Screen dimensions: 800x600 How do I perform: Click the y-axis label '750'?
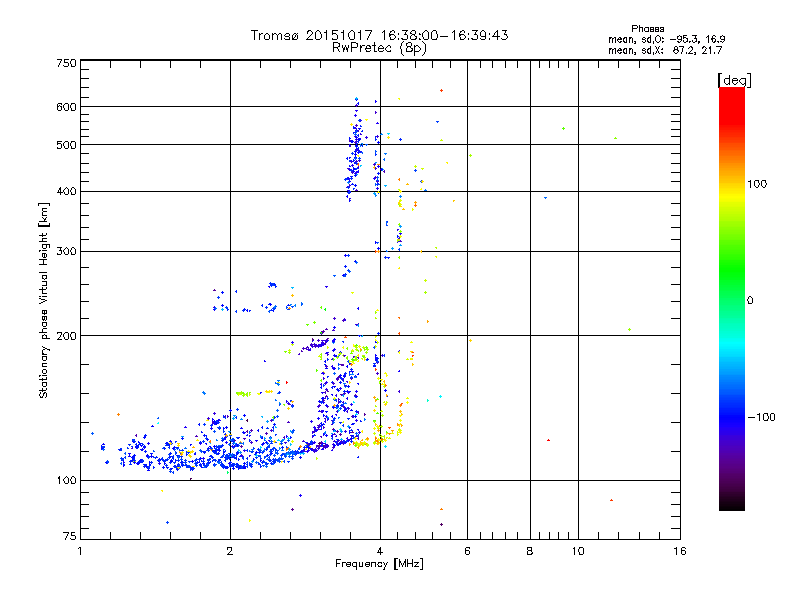[x=66, y=63]
